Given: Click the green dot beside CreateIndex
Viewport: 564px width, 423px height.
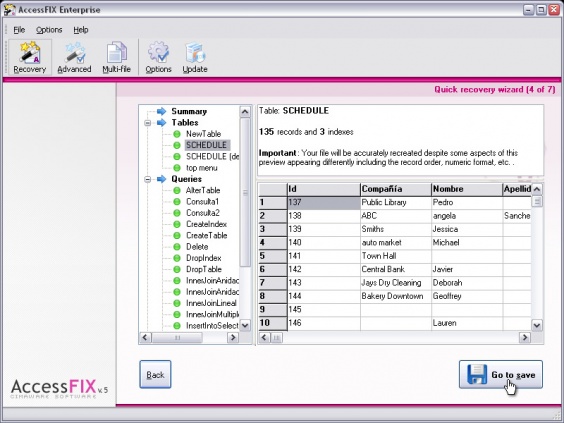Looking at the screenshot, I should [177, 224].
